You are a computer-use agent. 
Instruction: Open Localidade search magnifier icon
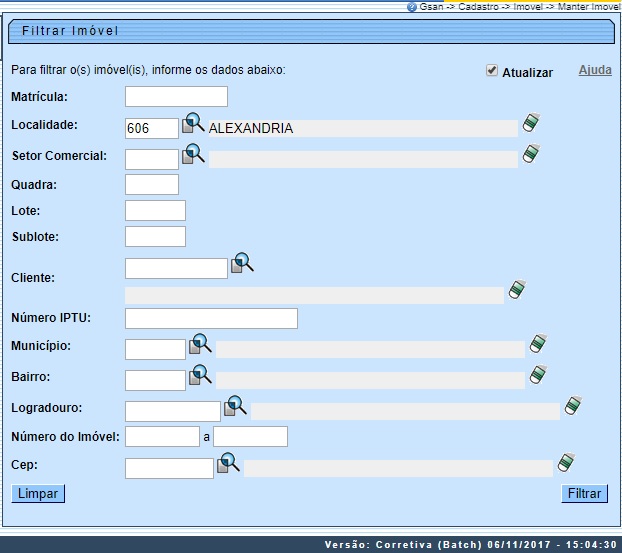pyautogui.click(x=193, y=123)
